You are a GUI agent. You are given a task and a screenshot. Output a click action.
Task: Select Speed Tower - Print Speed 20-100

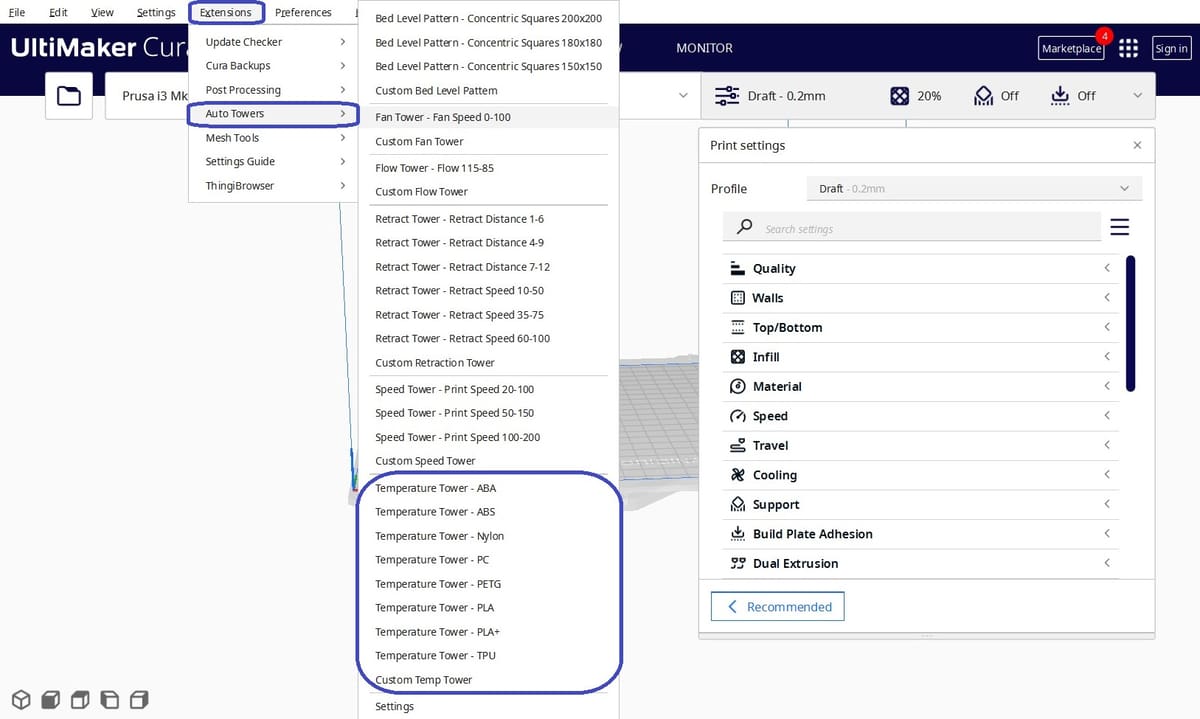pos(488,389)
